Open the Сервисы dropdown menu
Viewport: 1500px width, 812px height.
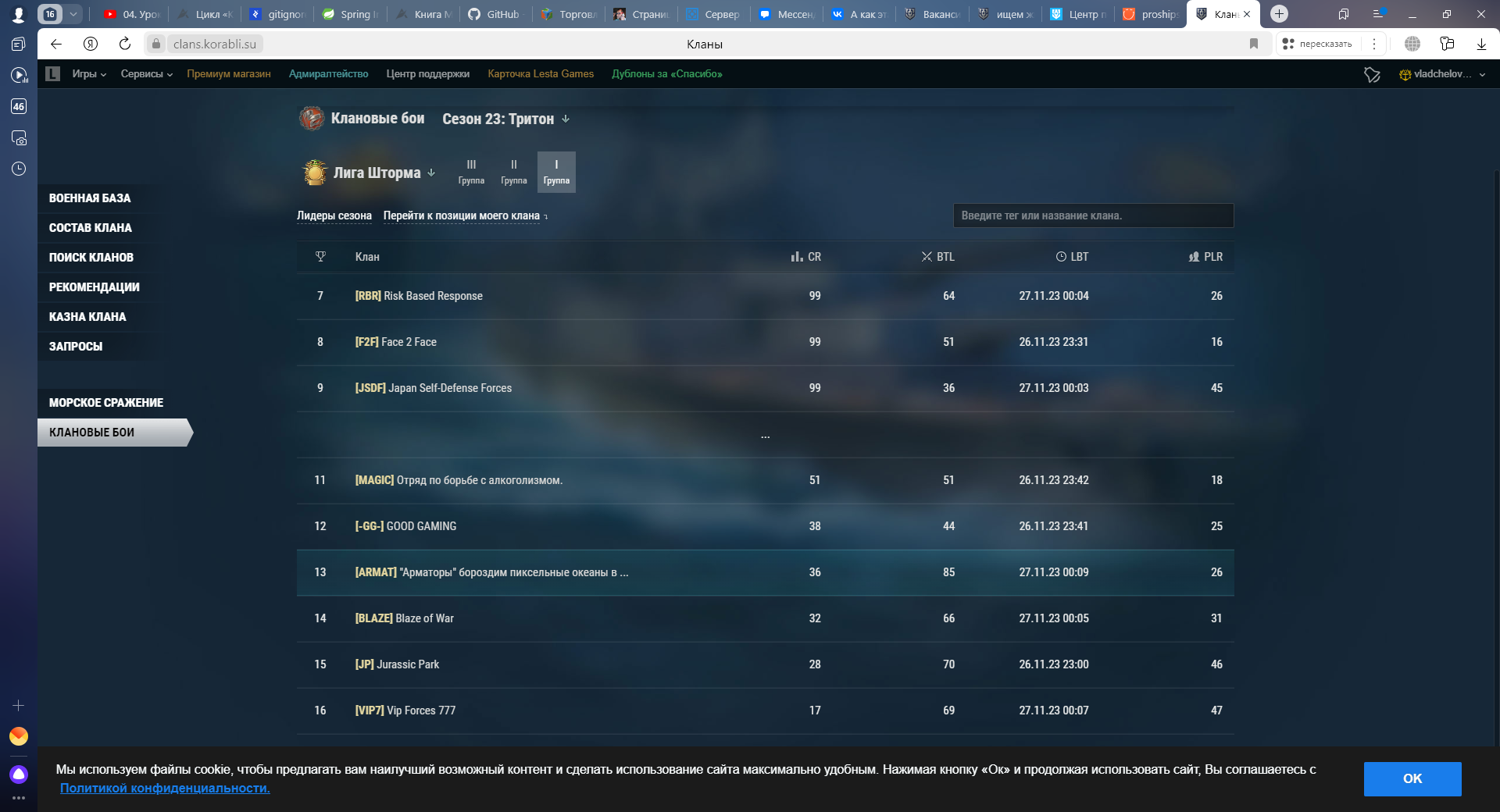(x=147, y=74)
